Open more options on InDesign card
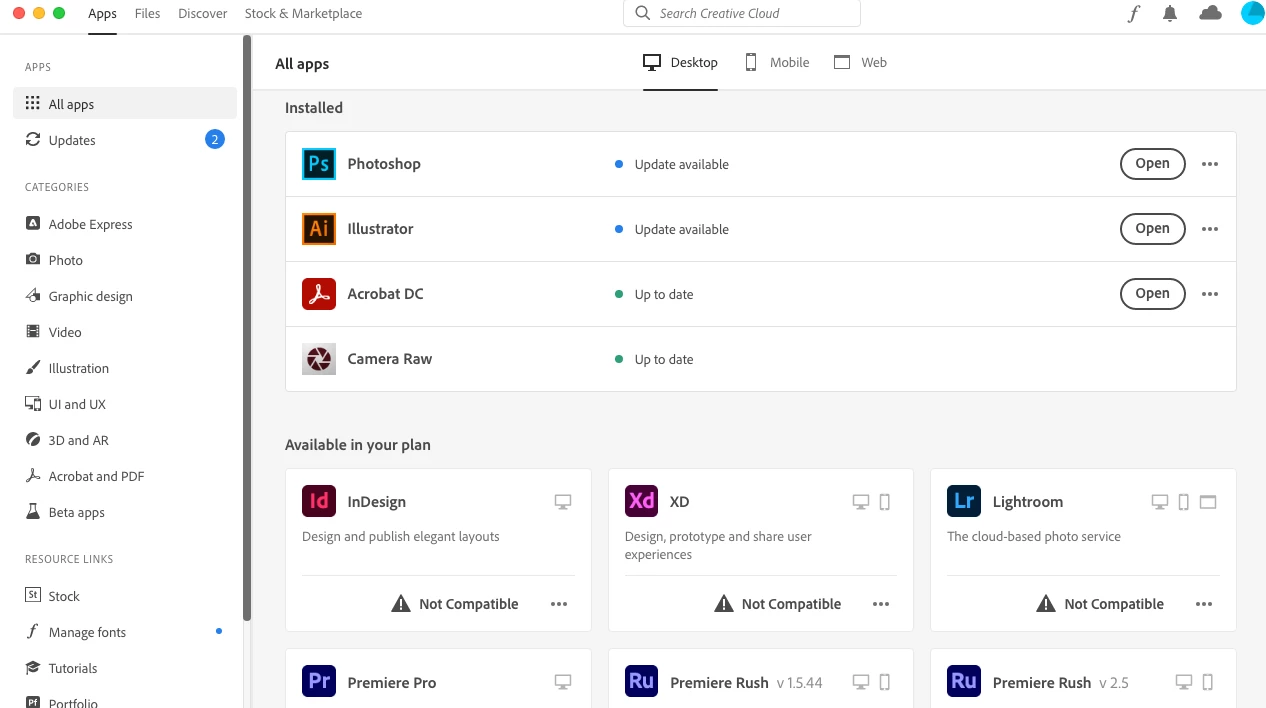The image size is (1266, 708). click(x=559, y=604)
